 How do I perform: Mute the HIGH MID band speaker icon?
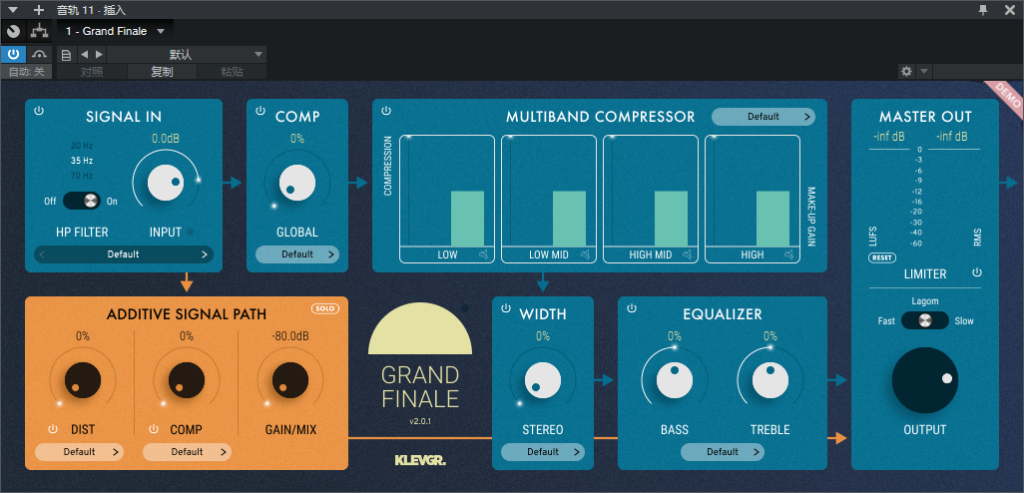coord(687,255)
